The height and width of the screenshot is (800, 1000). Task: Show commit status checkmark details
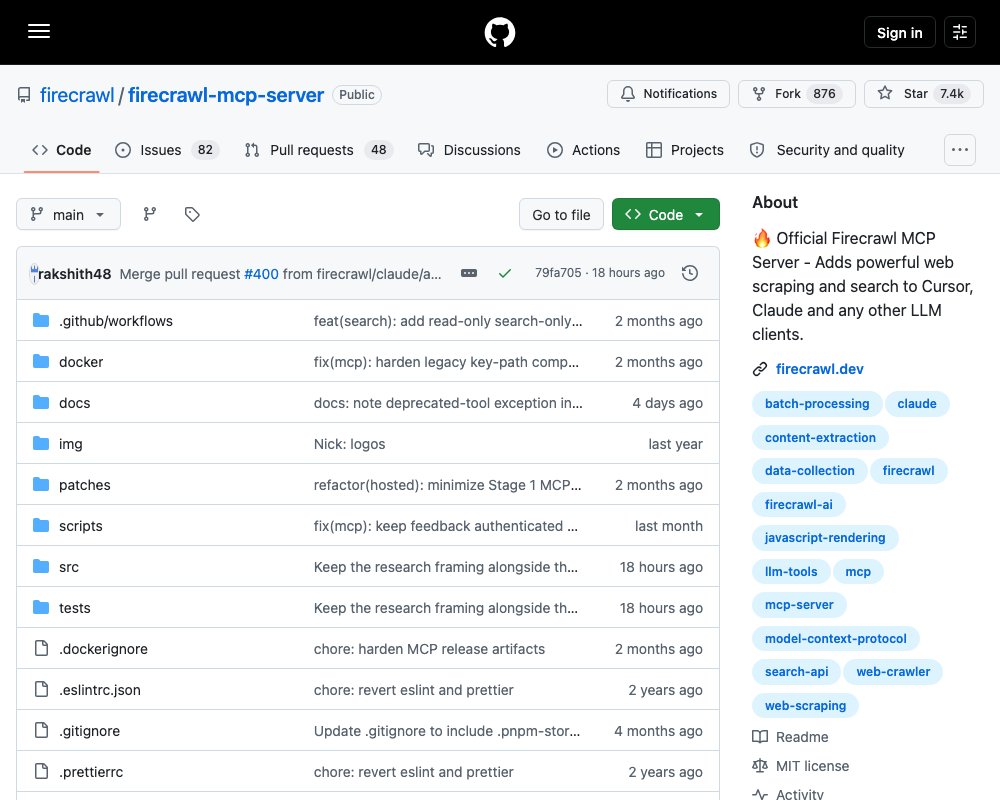(x=504, y=273)
